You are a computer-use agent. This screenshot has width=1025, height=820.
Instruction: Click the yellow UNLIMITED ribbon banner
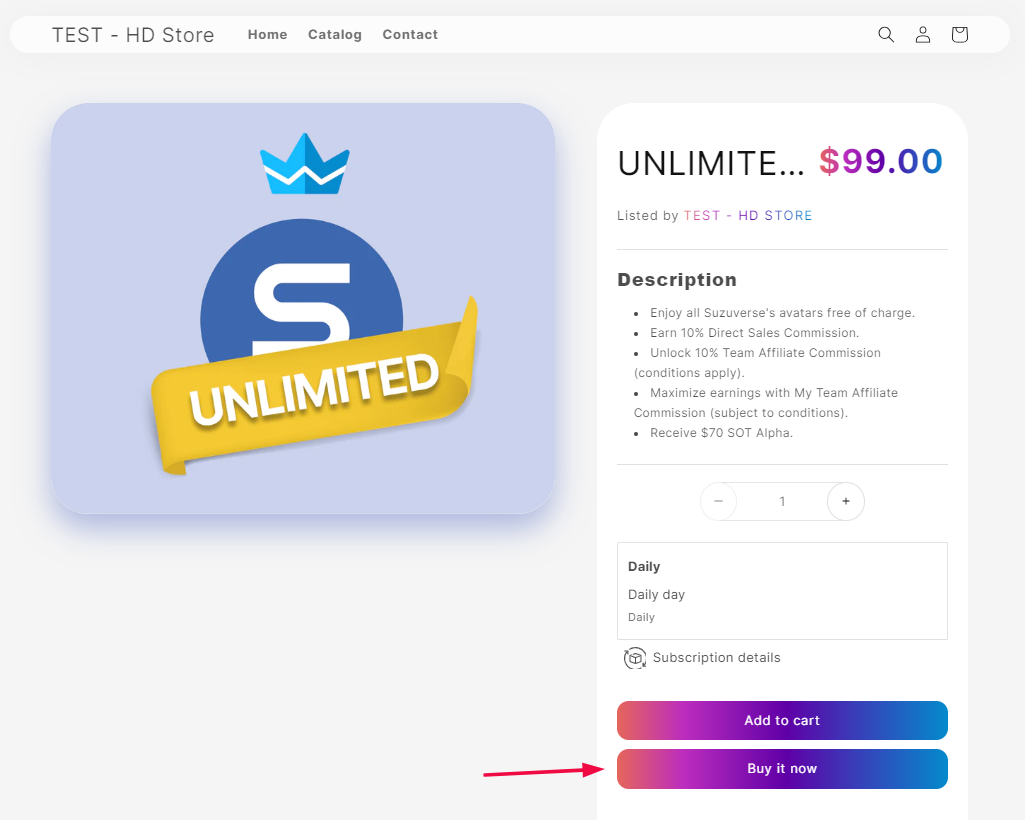pos(315,390)
